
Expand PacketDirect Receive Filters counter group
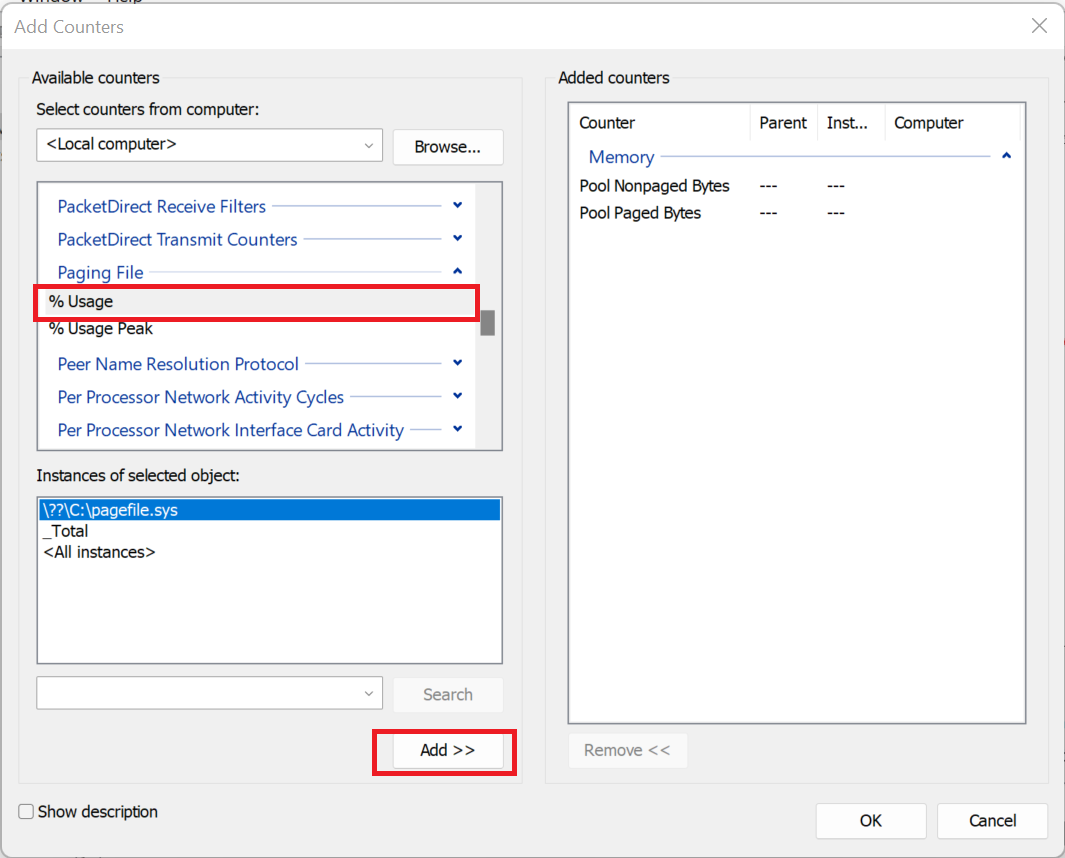(457, 206)
